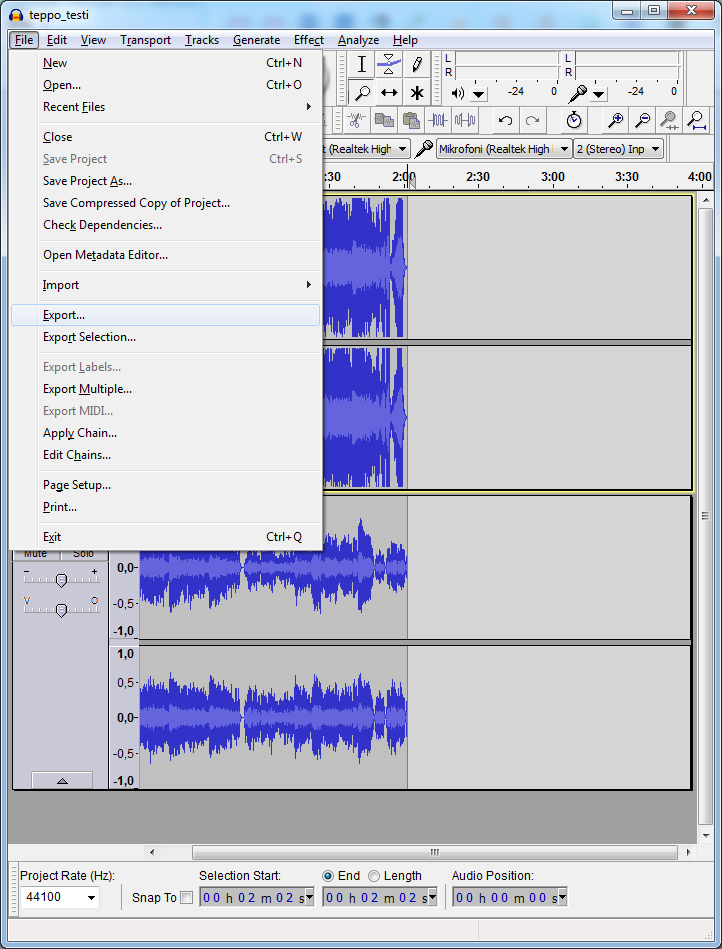
Task: Activate the Time Shift tool
Action: (x=389, y=93)
